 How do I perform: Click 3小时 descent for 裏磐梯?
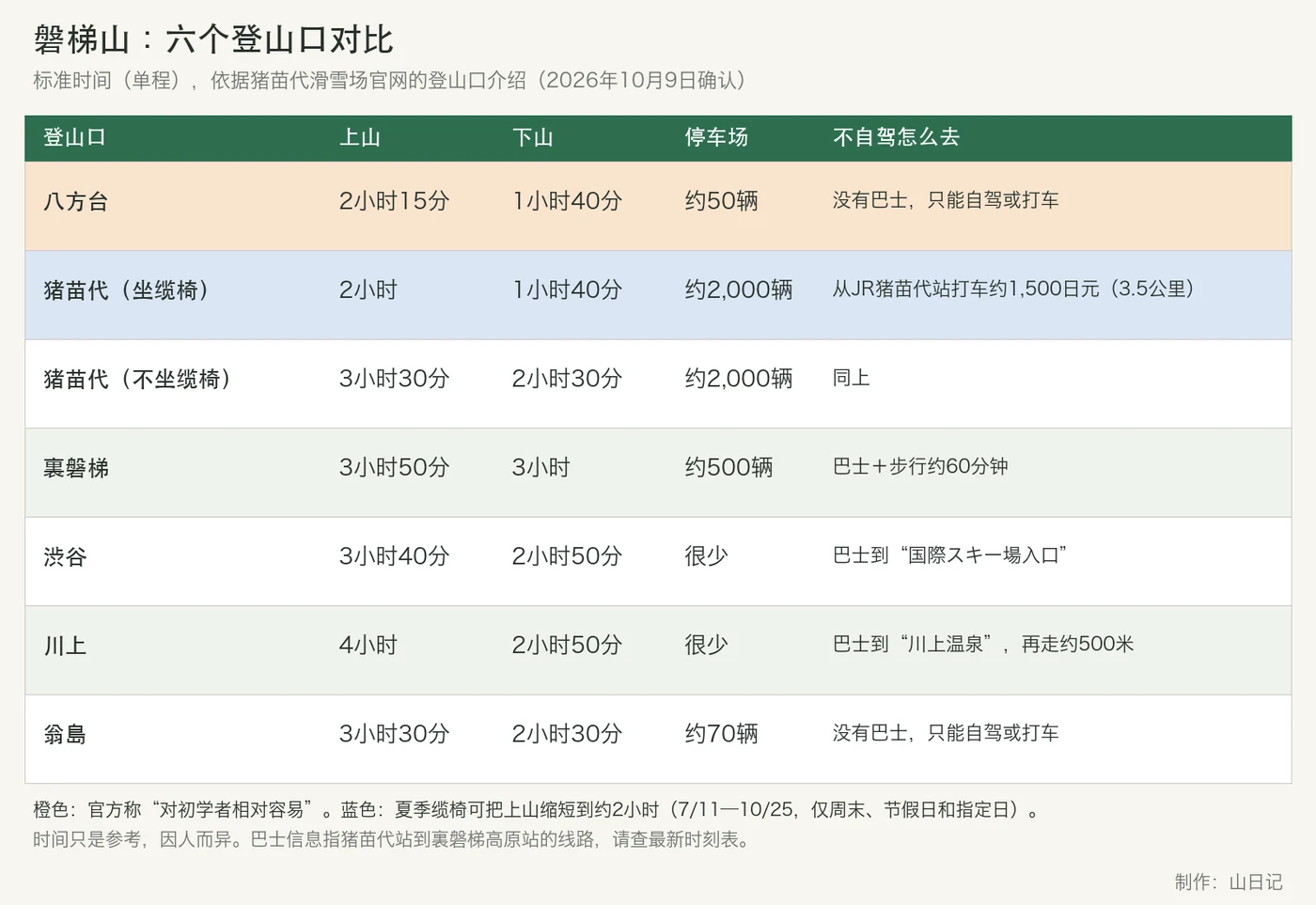click(540, 468)
